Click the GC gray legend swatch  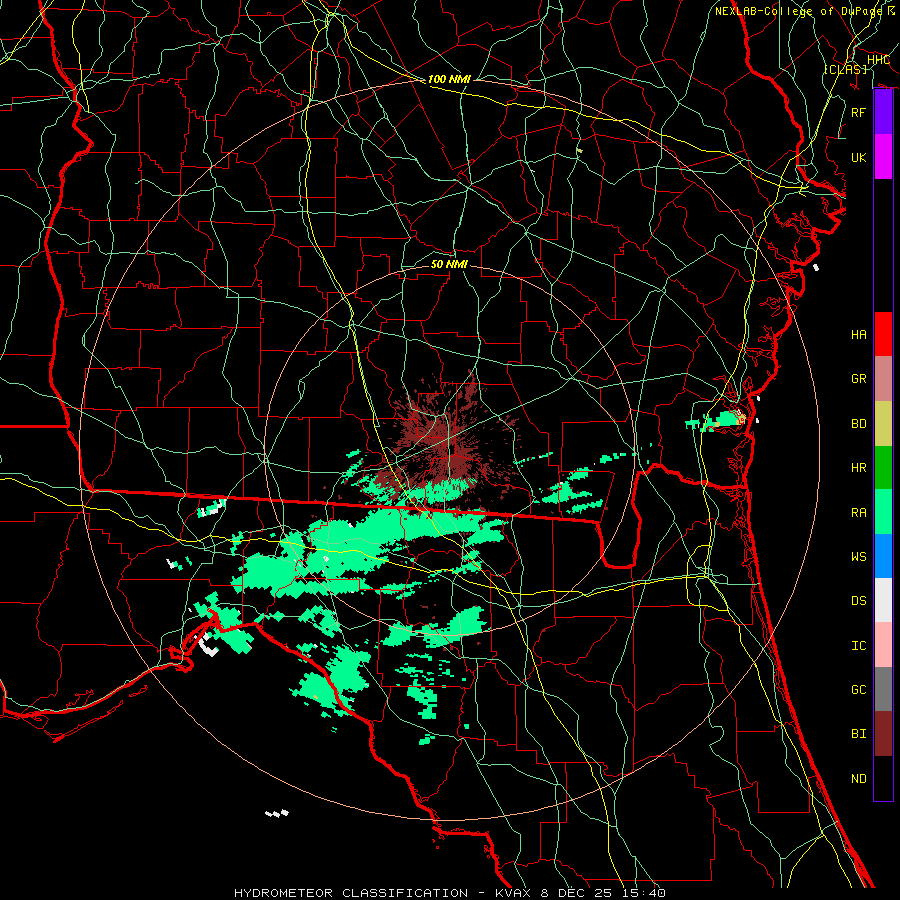tap(883, 689)
